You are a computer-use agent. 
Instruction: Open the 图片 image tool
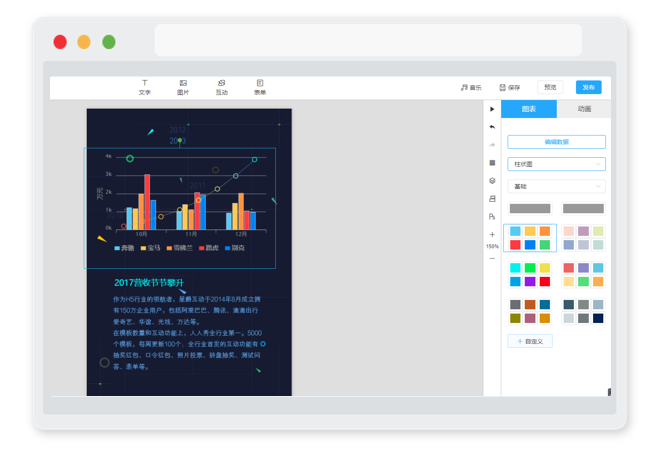point(183,87)
